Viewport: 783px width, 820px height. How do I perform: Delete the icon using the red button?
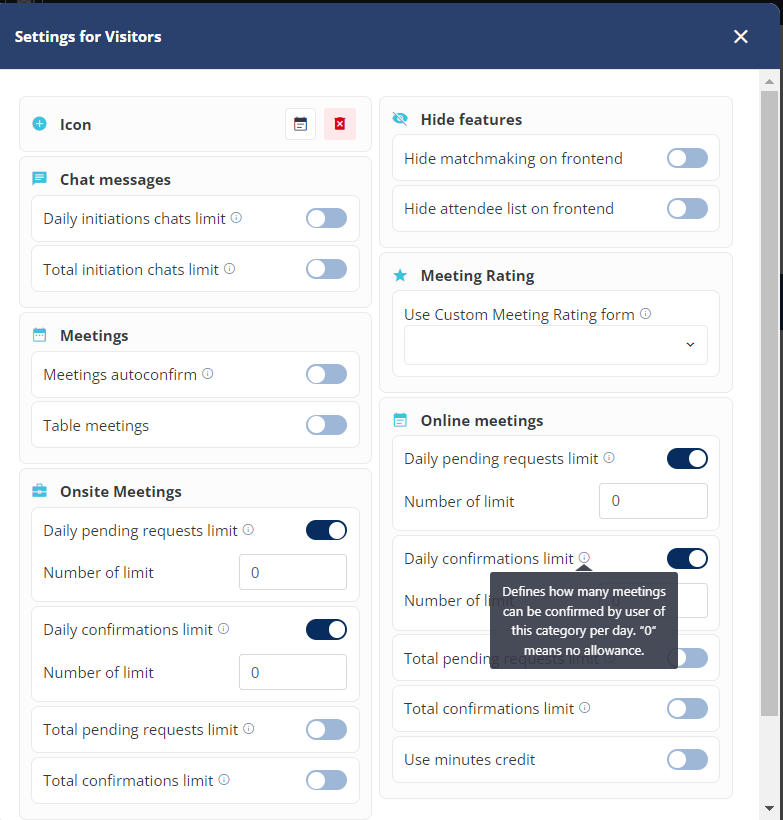(x=340, y=124)
